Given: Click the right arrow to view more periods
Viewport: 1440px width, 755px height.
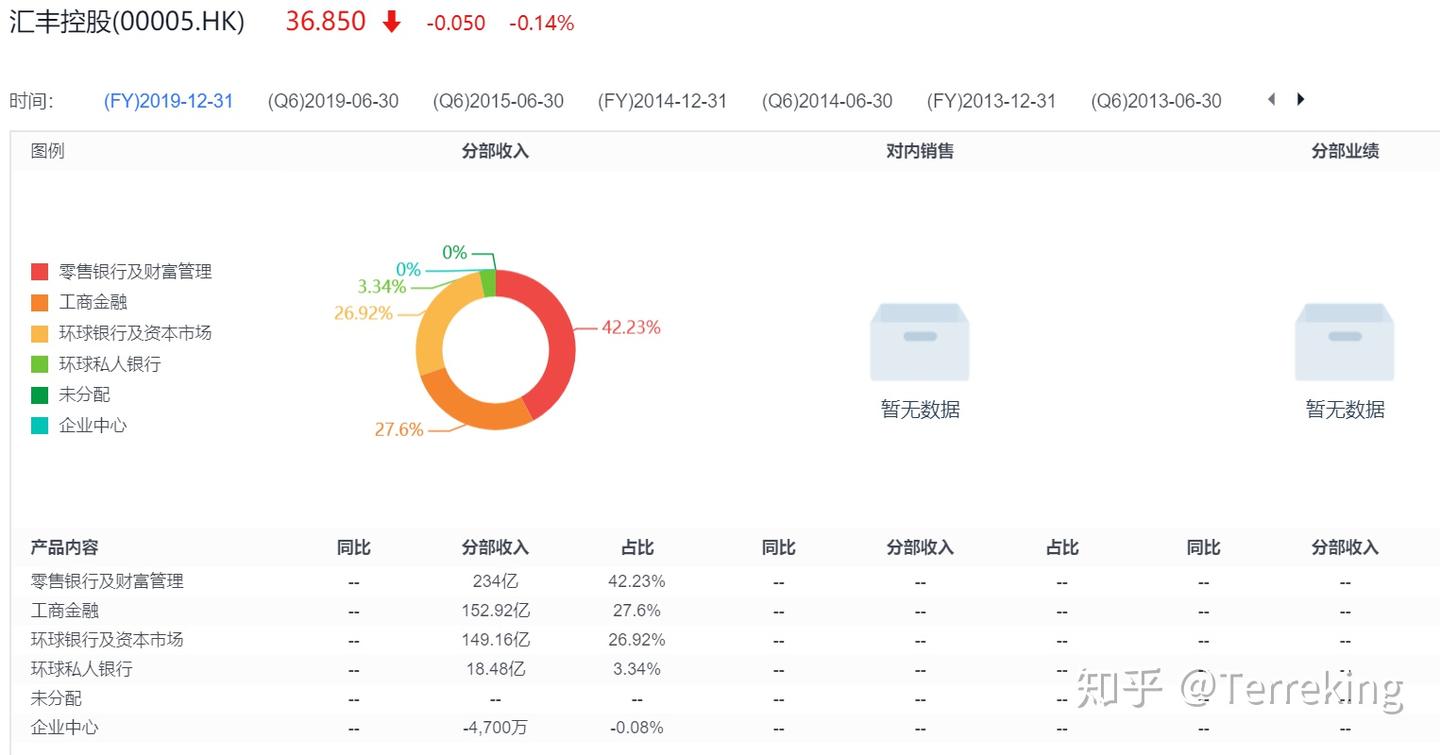Looking at the screenshot, I should [1300, 99].
